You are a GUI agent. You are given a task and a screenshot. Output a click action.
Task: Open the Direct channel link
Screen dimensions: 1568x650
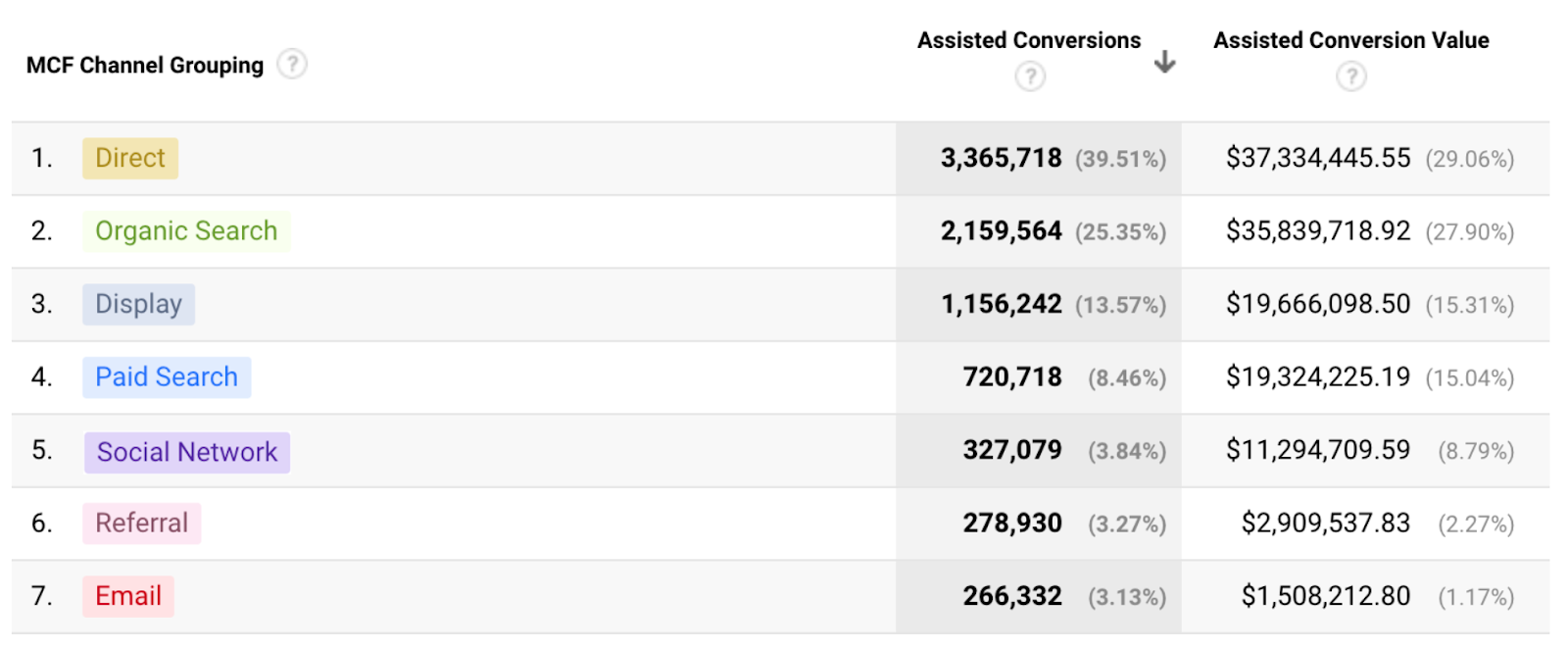pos(130,159)
